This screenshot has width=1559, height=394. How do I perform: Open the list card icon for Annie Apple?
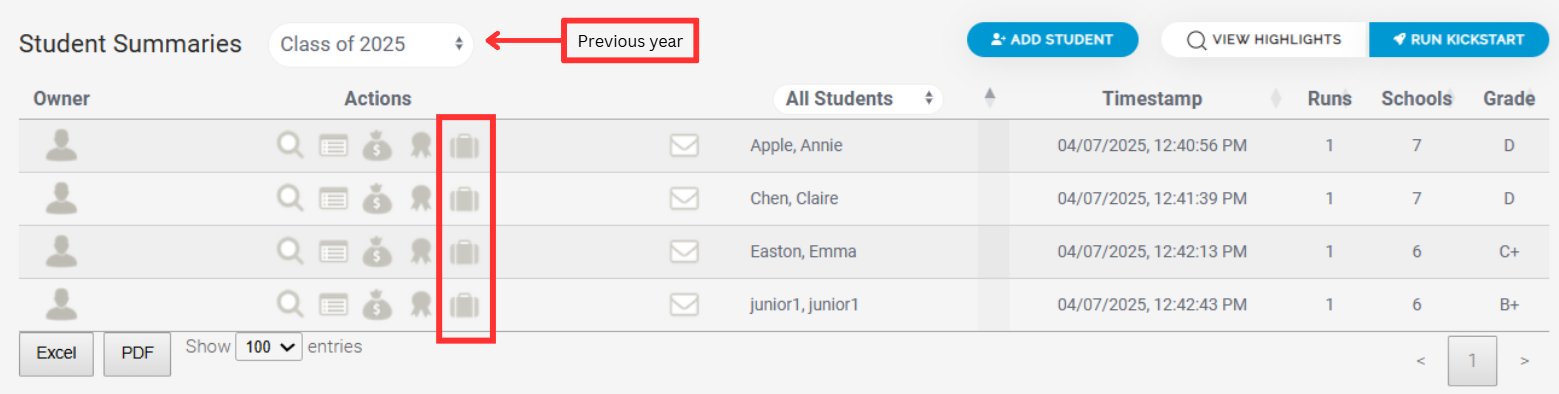click(333, 146)
